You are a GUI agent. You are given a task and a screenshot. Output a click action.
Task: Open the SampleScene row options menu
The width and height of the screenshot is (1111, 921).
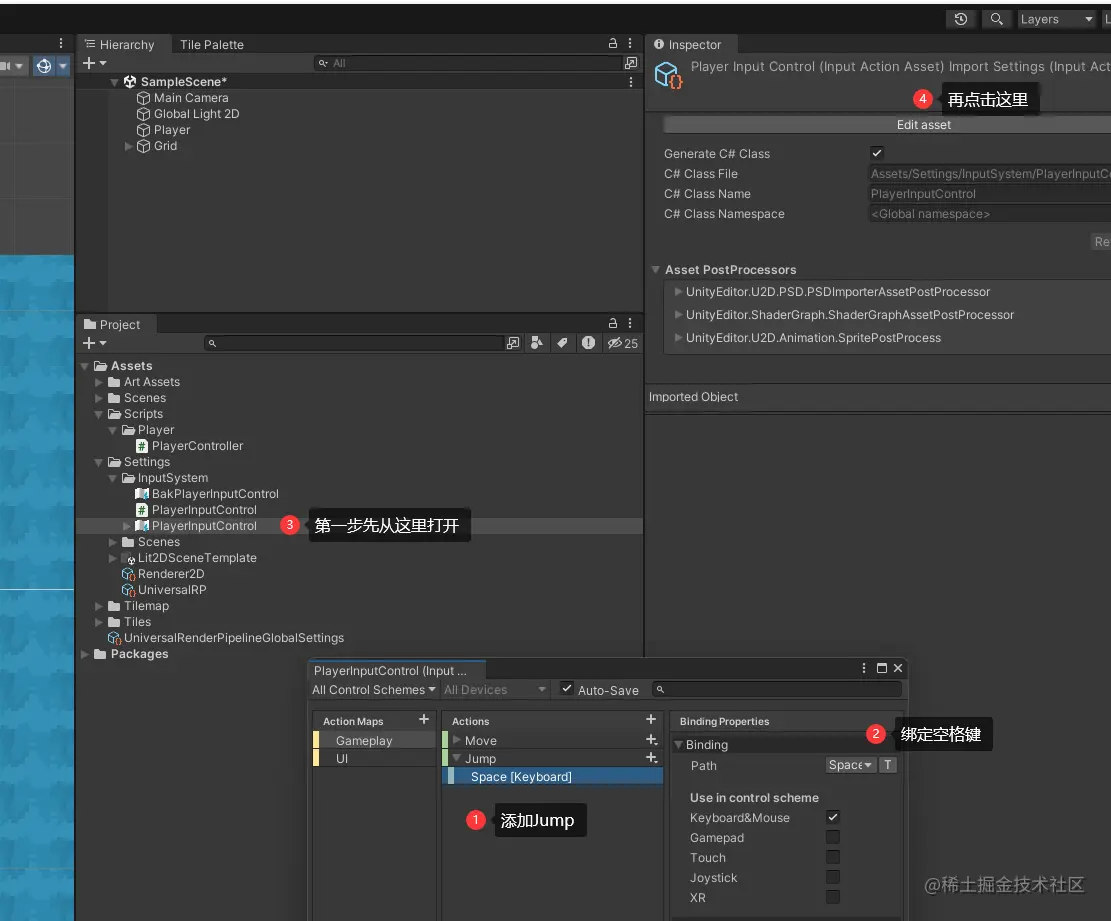(x=631, y=82)
